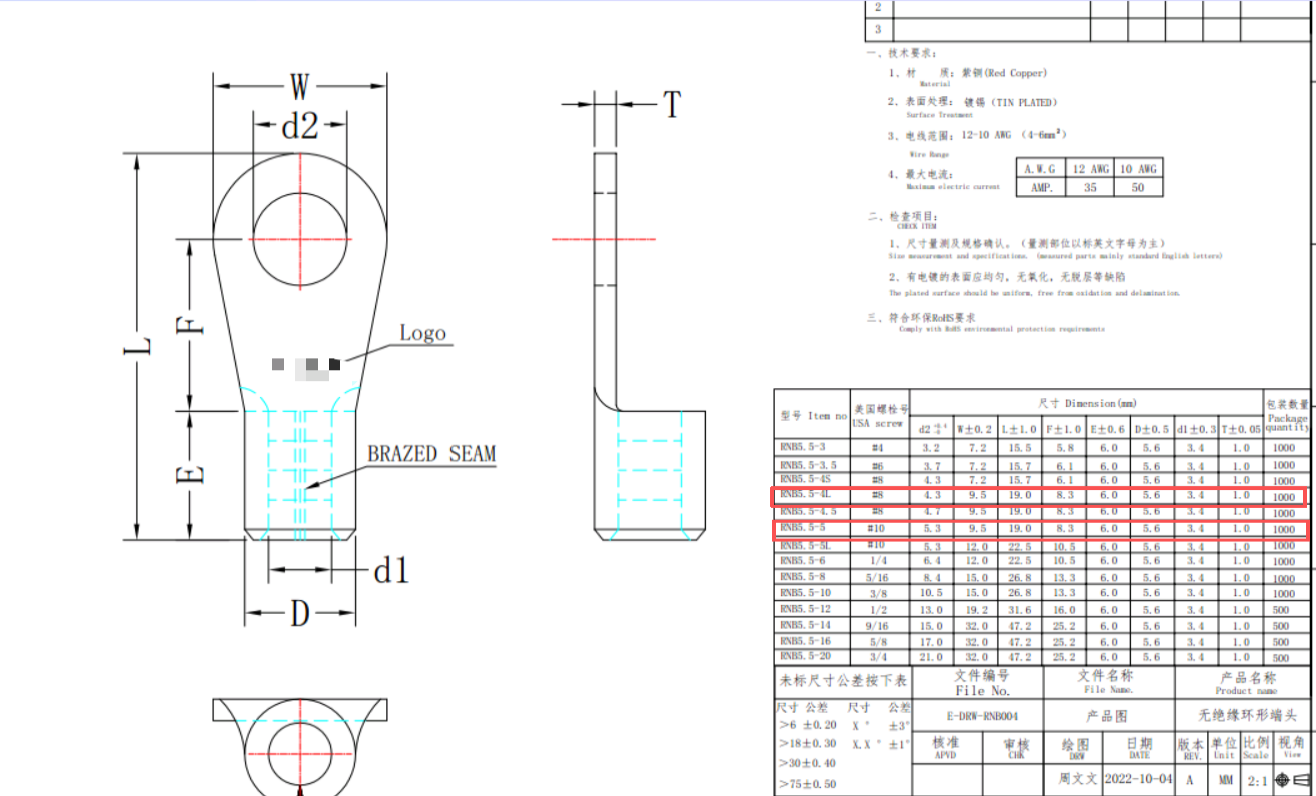Click the 周文文 drafter name cell
The width and height of the screenshot is (1316, 796).
pyautogui.click(x=1077, y=779)
